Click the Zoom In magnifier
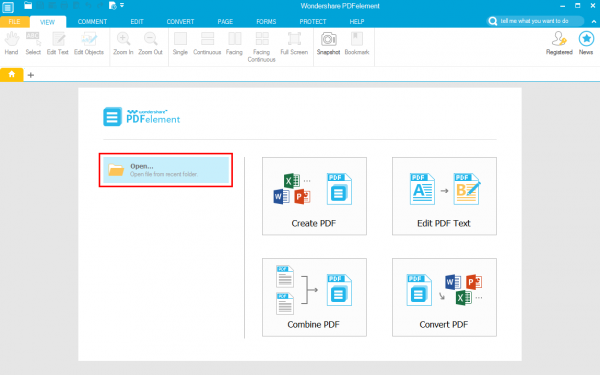Image resolution: width=600 pixels, height=375 pixels. [x=123, y=43]
